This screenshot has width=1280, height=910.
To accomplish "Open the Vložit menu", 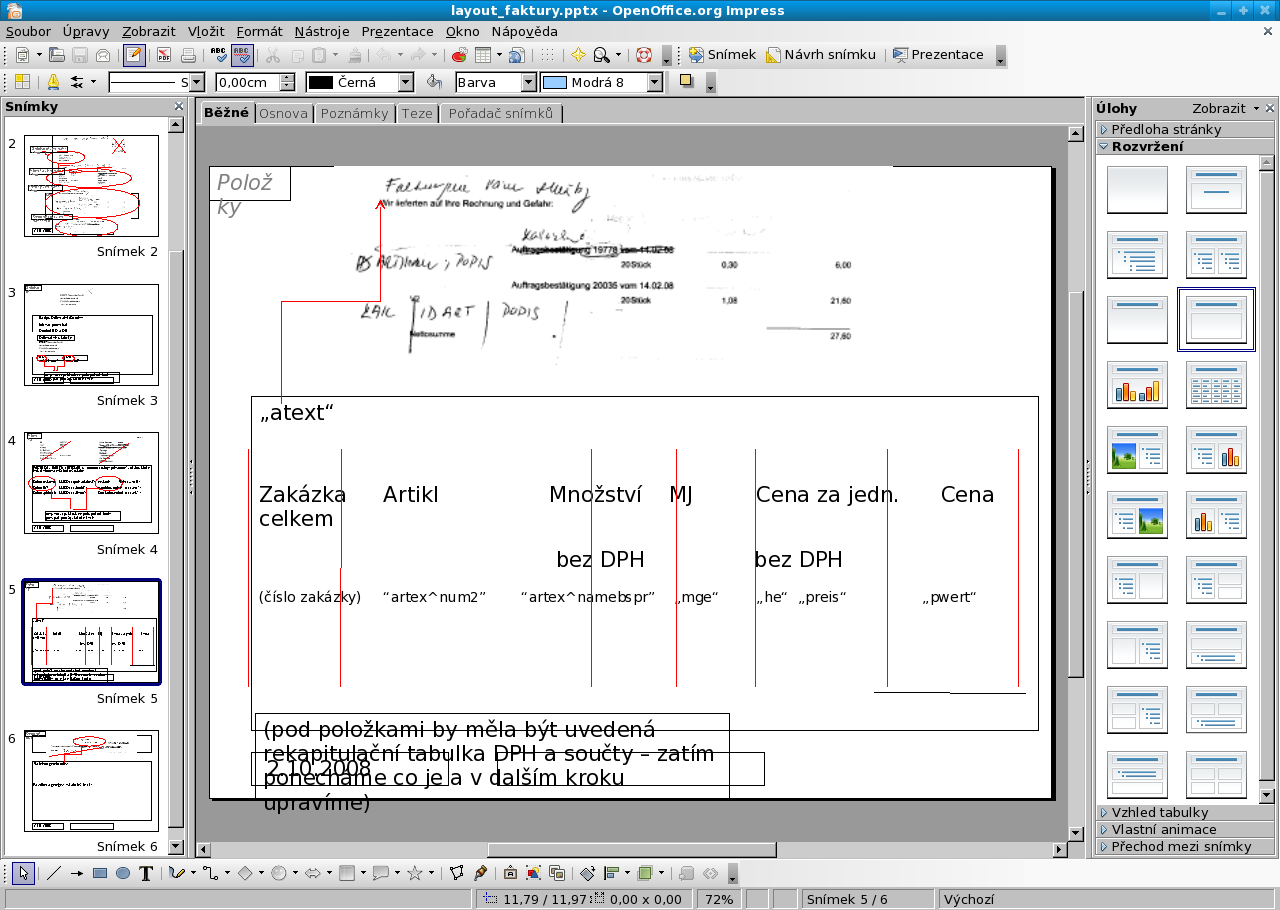I will 207,31.
